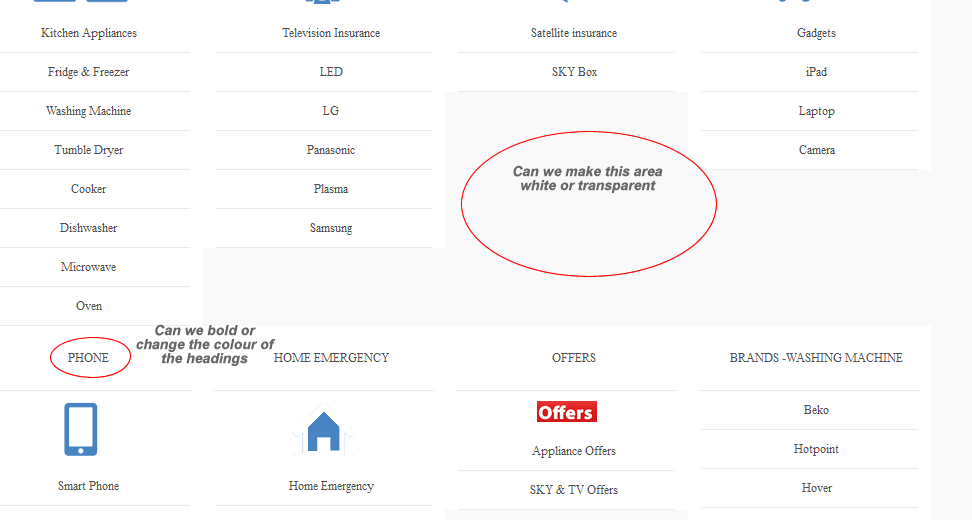This screenshot has height=520, width=972.
Task: Click the HOME EMERGENCY heading
Action: 331,358
